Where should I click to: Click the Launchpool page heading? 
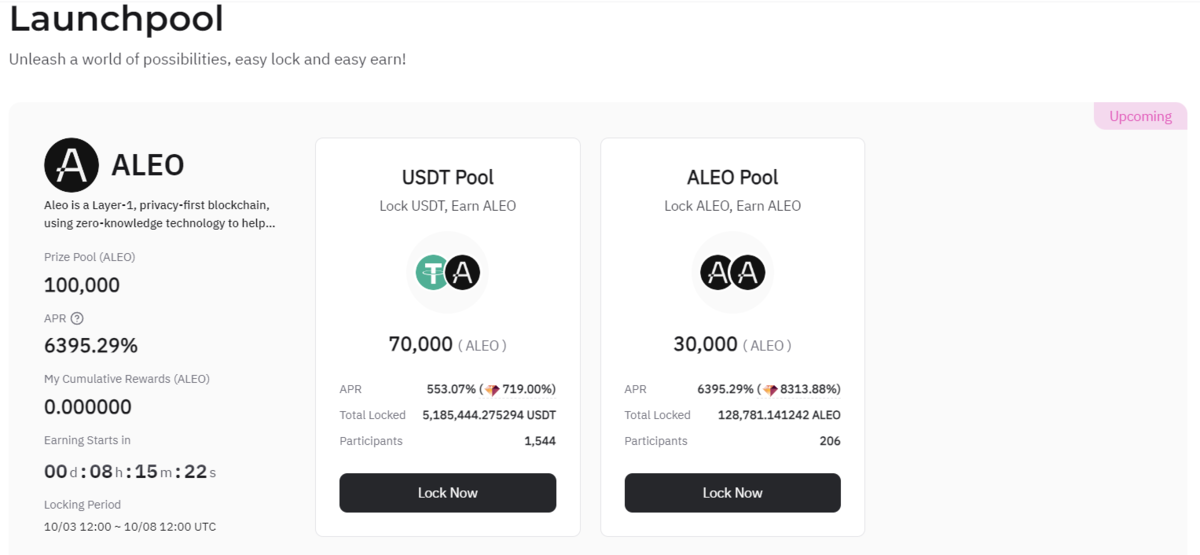click(116, 20)
